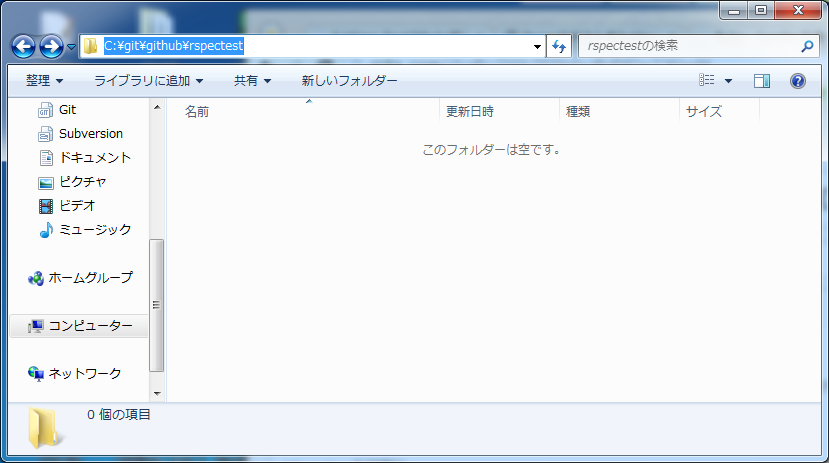Click navigation pane scrollbar up arrow
This screenshot has height=463, width=829.
pyautogui.click(x=157, y=107)
